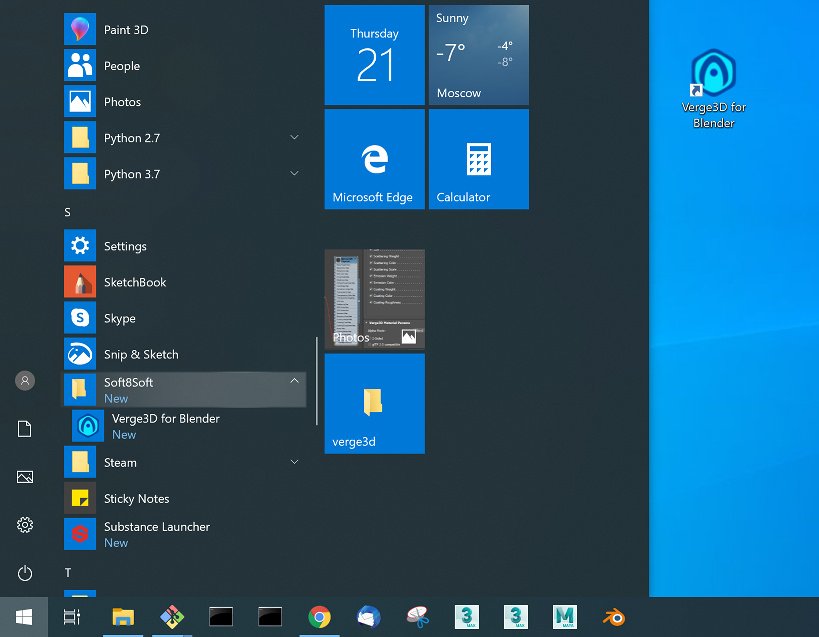Image resolution: width=819 pixels, height=637 pixels.
Task: Open the user account icon in the rail
Action: point(25,381)
